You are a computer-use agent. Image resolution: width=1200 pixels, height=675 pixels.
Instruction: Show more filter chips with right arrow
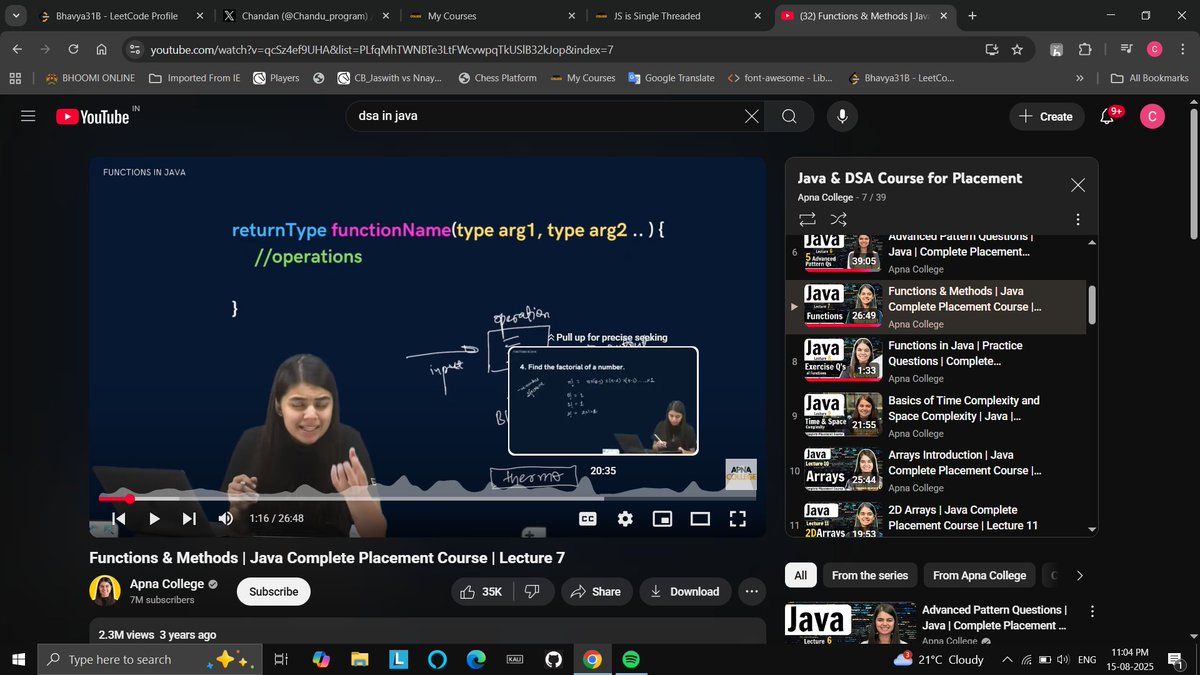pyautogui.click(x=1079, y=575)
